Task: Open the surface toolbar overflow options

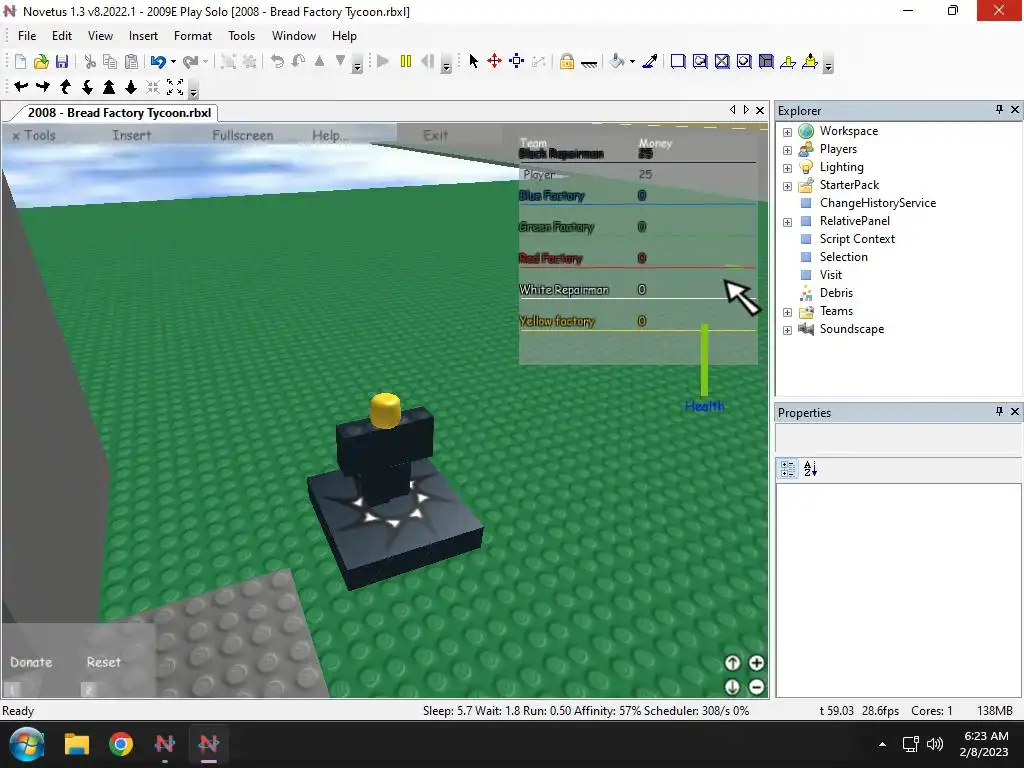Action: pyautogui.click(x=828, y=64)
